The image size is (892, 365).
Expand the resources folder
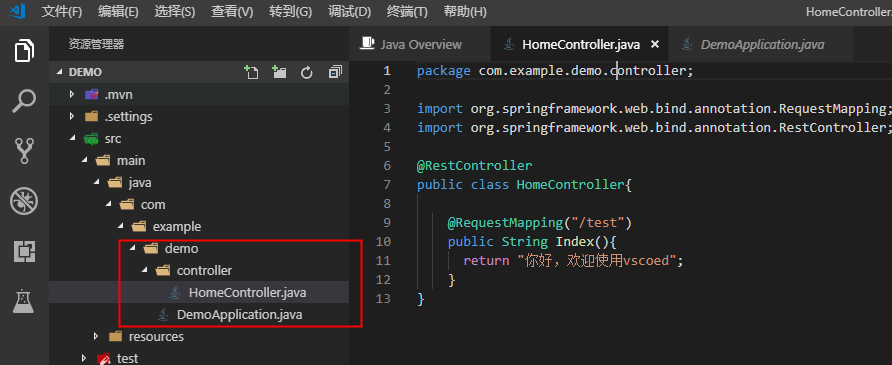click(96, 337)
